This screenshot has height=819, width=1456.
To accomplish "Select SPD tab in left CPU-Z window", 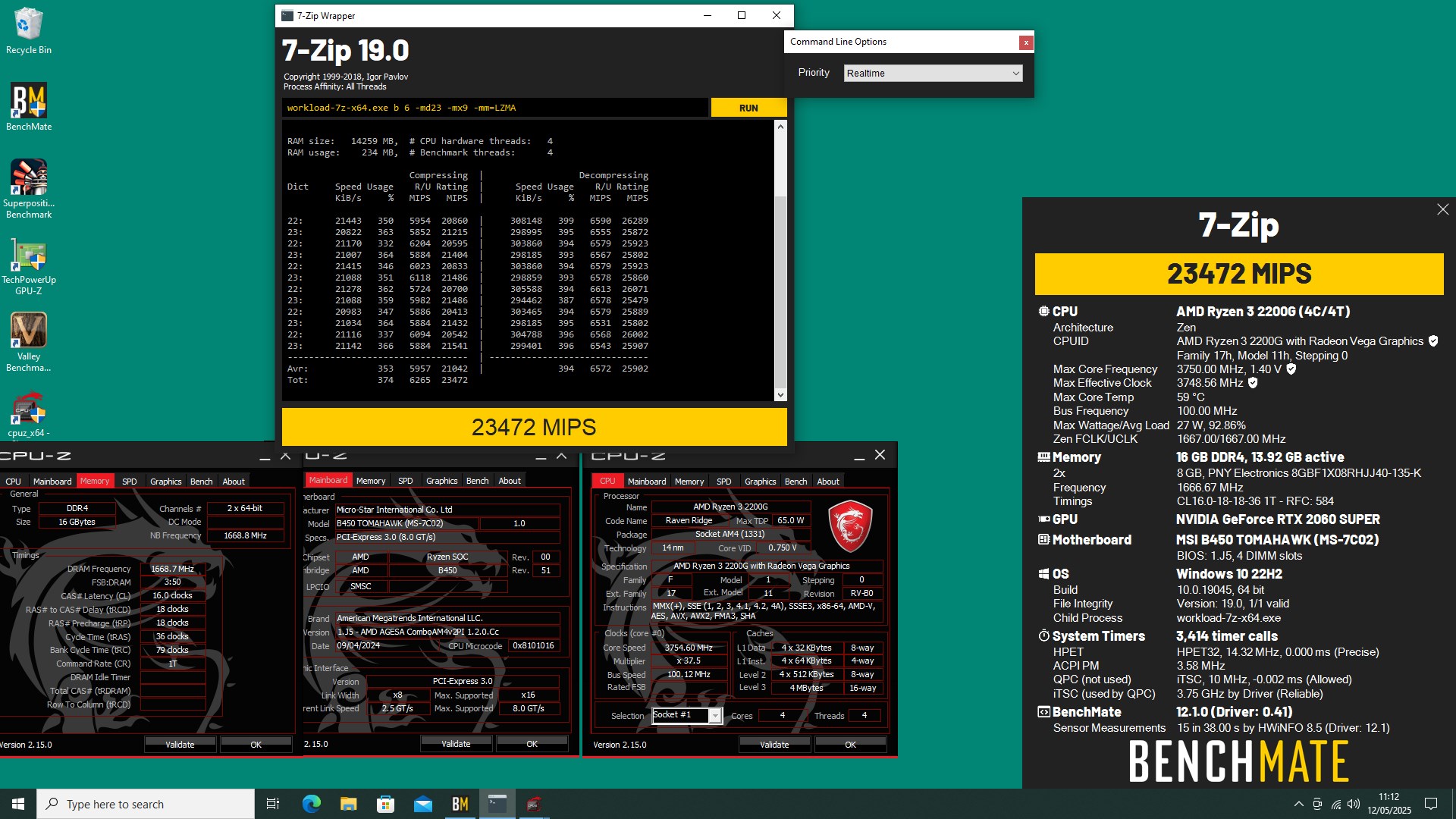I will pyautogui.click(x=130, y=482).
